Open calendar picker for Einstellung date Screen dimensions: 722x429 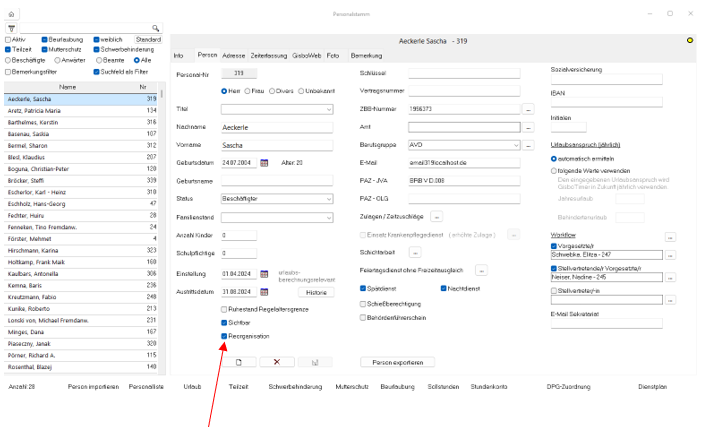265,273
